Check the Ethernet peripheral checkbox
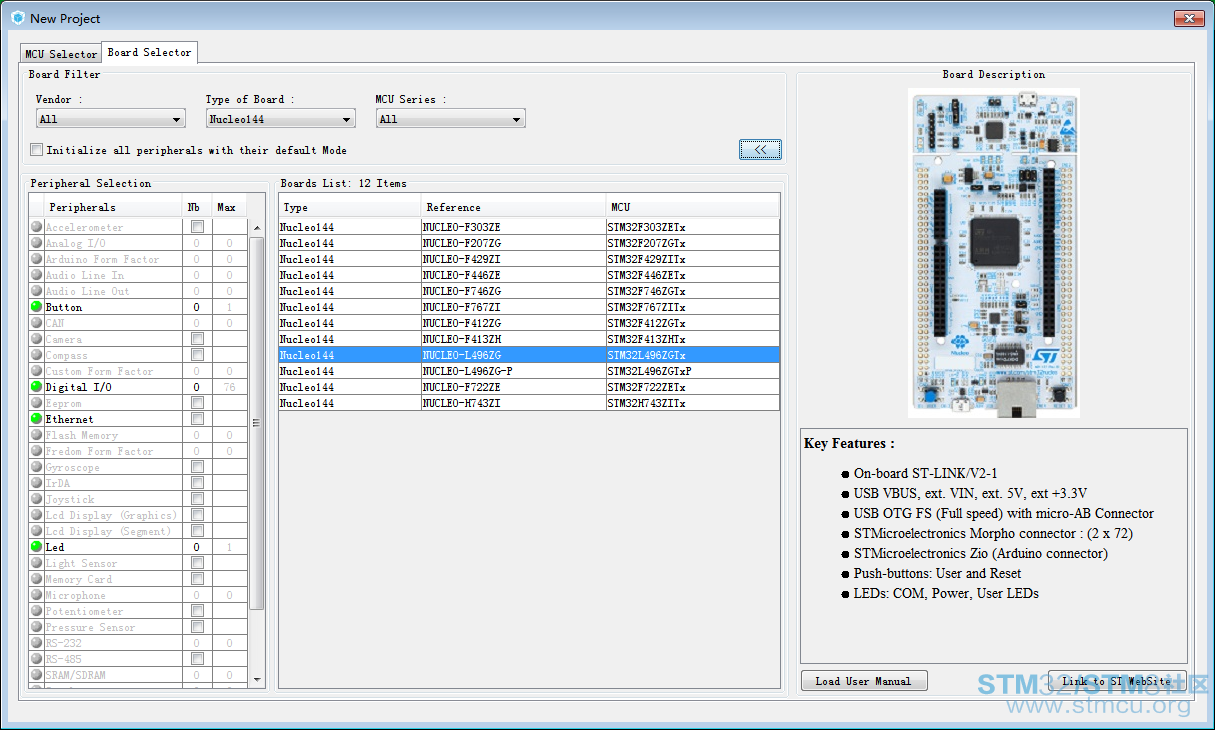 (197, 419)
